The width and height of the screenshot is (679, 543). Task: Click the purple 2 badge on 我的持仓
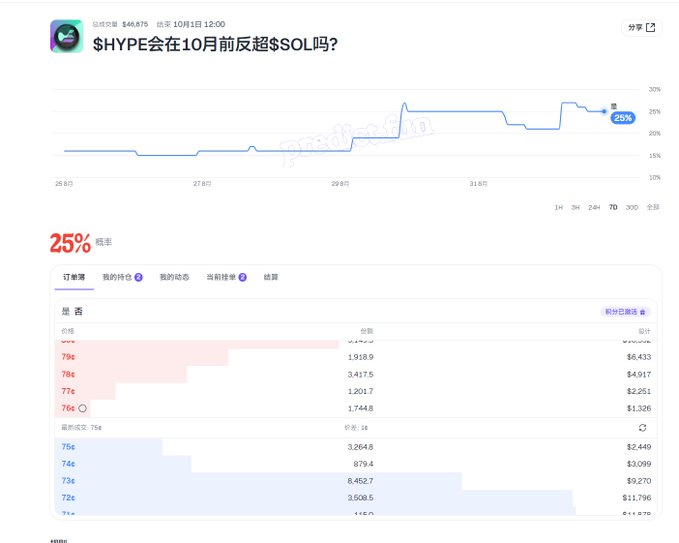(139, 277)
